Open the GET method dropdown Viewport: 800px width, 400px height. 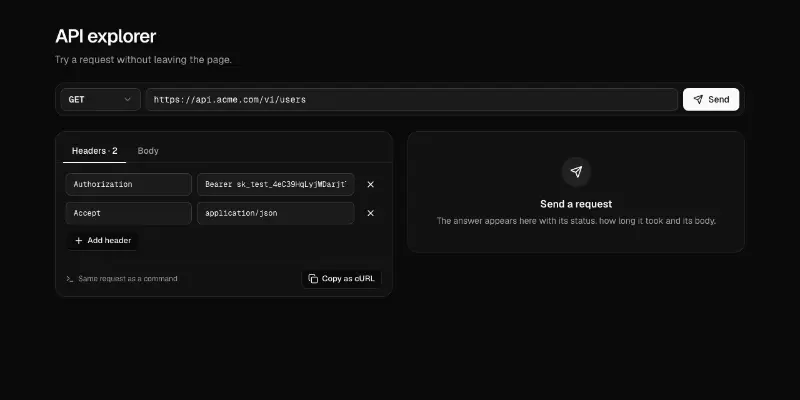(x=101, y=99)
